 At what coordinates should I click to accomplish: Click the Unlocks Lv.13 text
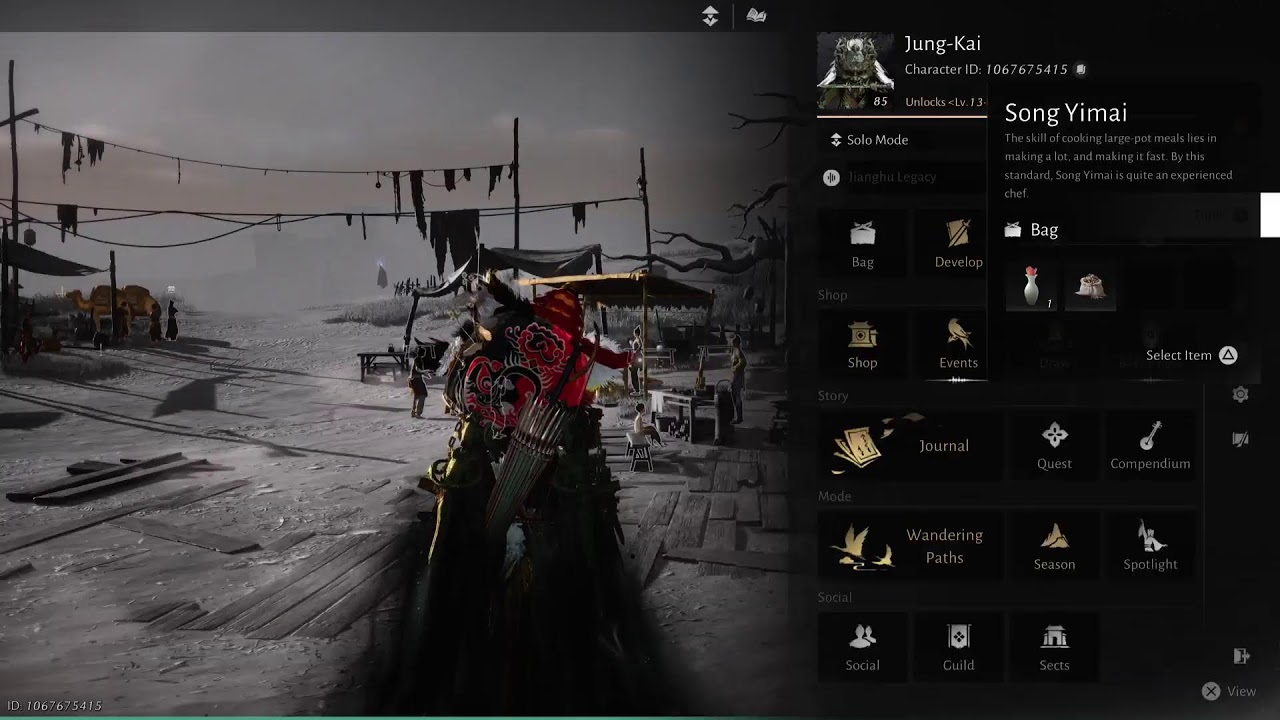coord(945,102)
